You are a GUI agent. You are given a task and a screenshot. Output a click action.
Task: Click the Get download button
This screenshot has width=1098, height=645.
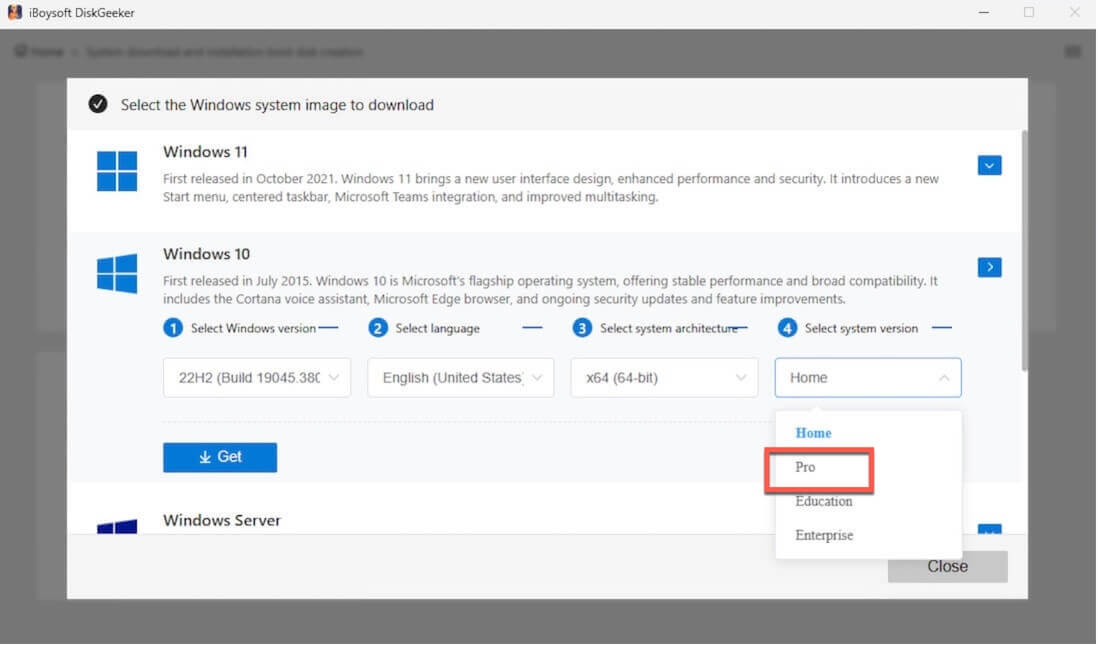click(220, 457)
